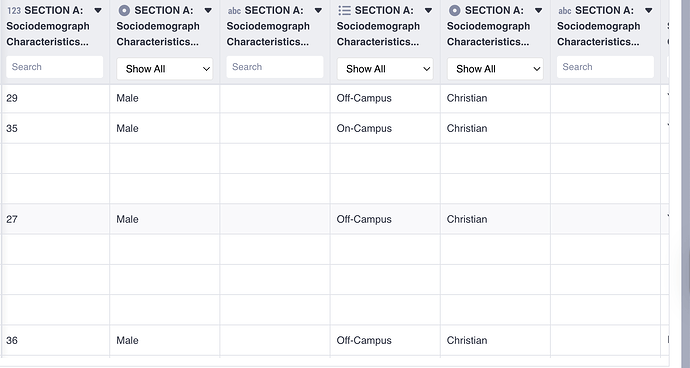The height and width of the screenshot is (368, 690).
Task: Expand Show All filter in second column
Action: pyautogui.click(x=165, y=69)
